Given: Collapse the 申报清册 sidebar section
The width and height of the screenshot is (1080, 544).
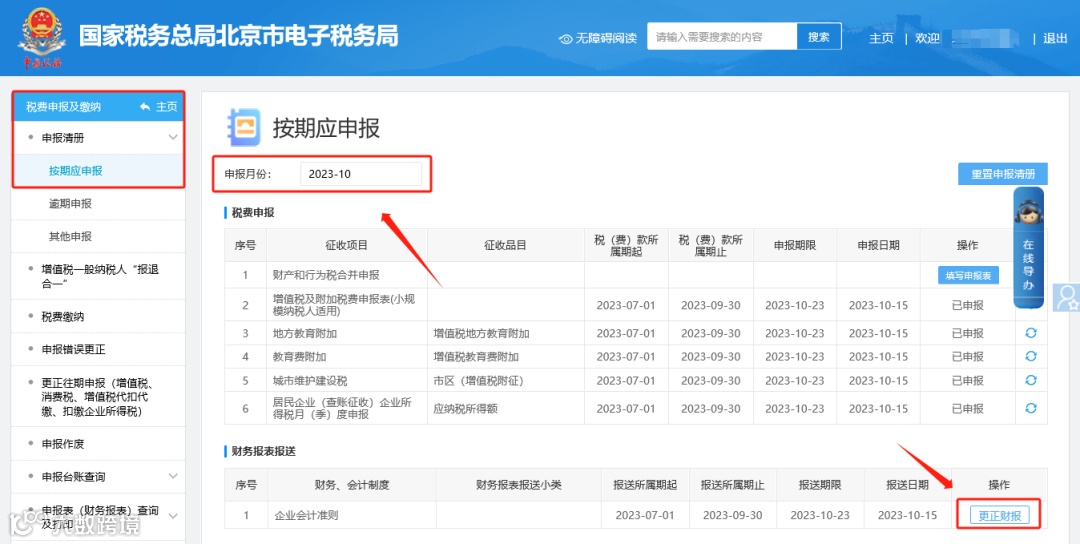Looking at the screenshot, I should [173, 138].
